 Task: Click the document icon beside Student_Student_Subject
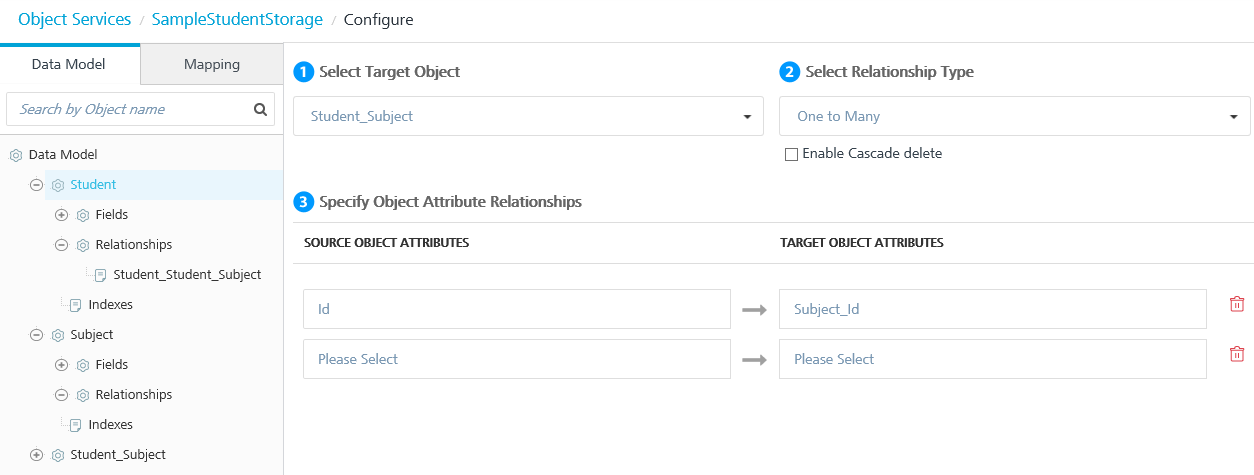[100, 275]
